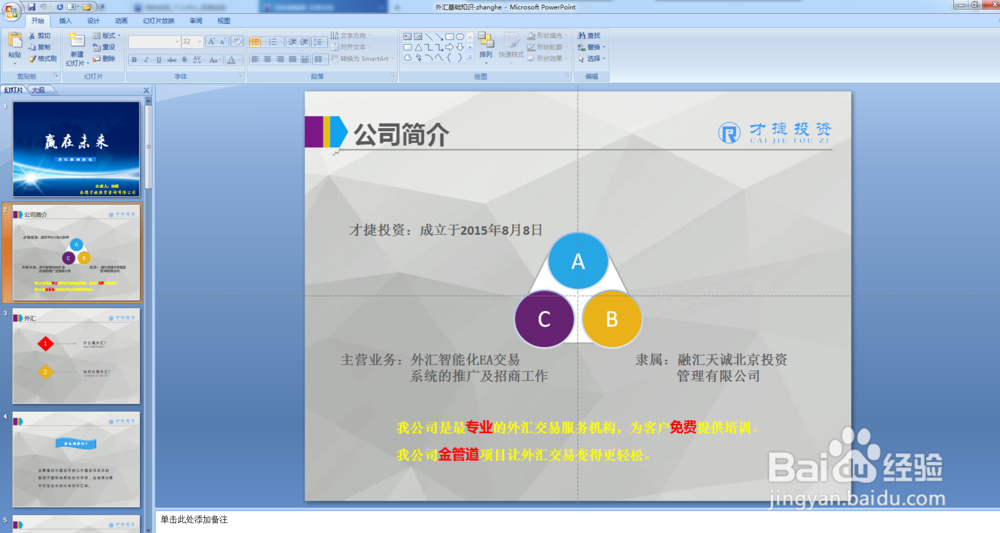Close the slides thumbnail pane
Image resolution: width=1000 pixels, height=533 pixels.
pos(146,91)
